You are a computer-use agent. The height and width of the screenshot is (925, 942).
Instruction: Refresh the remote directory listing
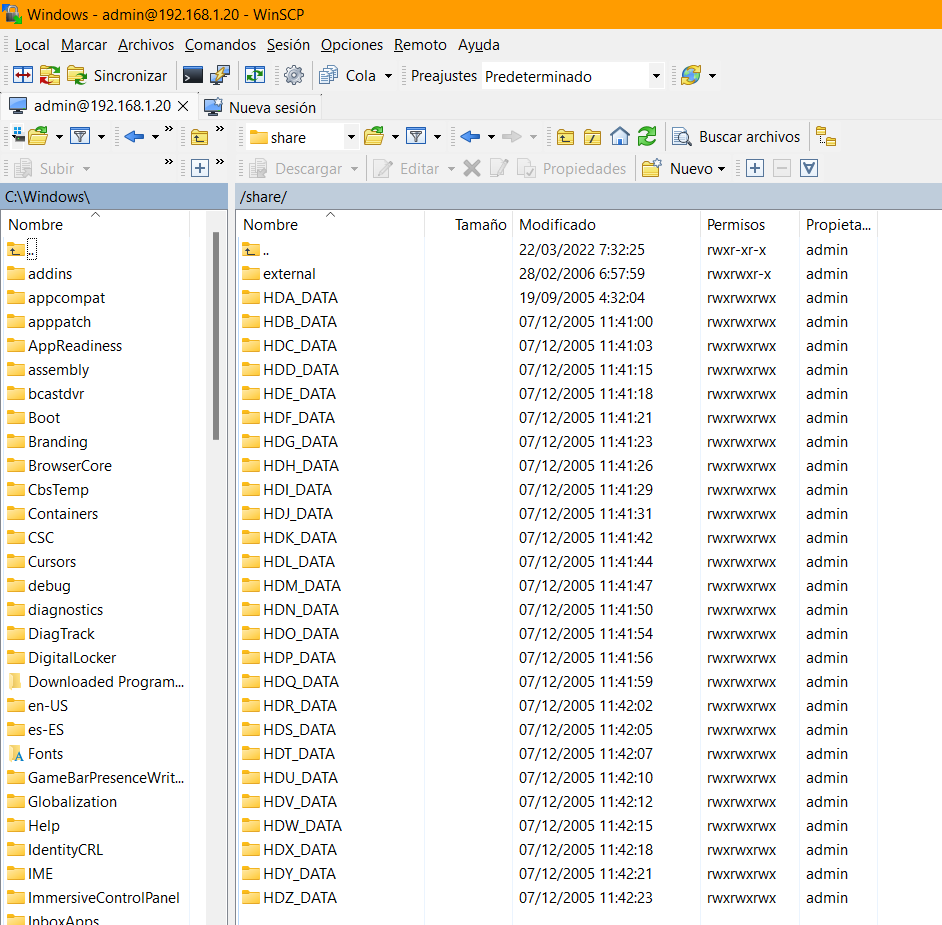tap(647, 137)
